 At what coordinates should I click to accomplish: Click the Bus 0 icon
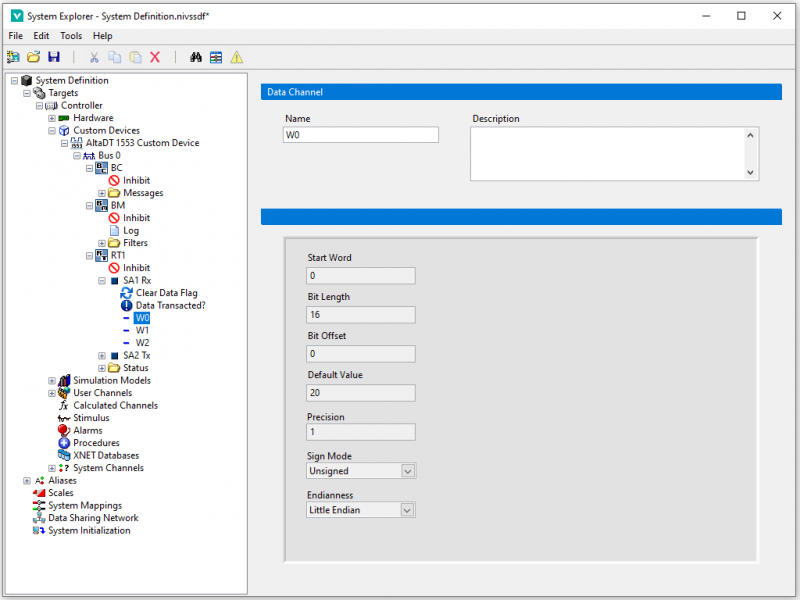[89, 156]
